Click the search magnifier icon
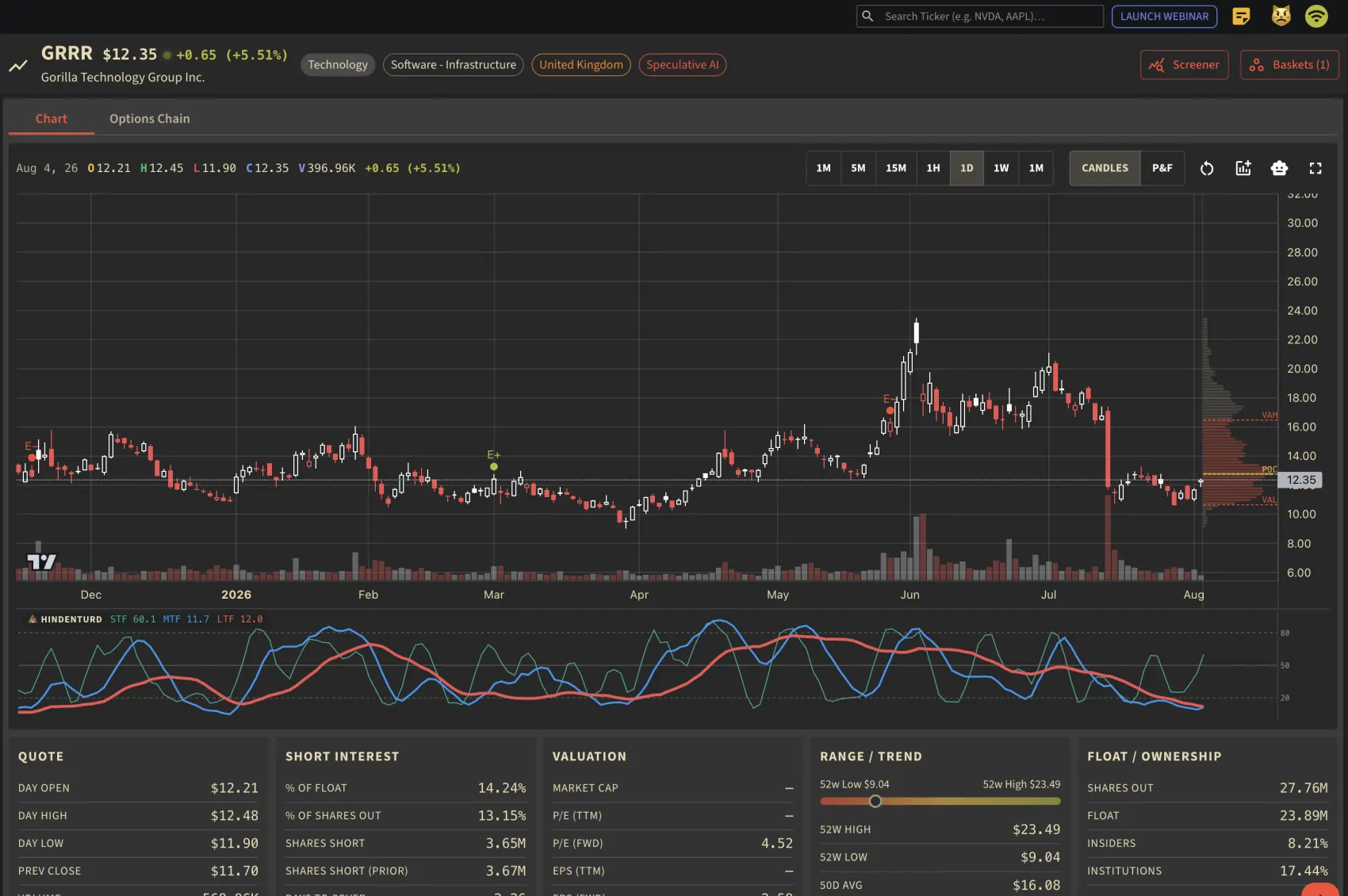Image resolution: width=1348 pixels, height=896 pixels. pos(867,16)
